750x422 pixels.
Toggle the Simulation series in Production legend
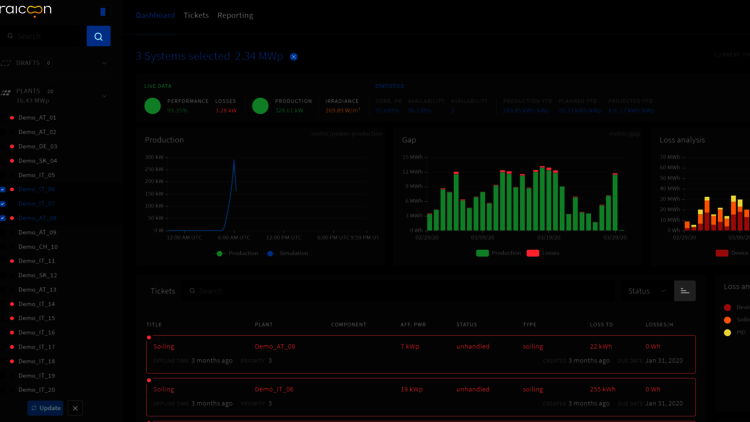[x=288, y=254]
